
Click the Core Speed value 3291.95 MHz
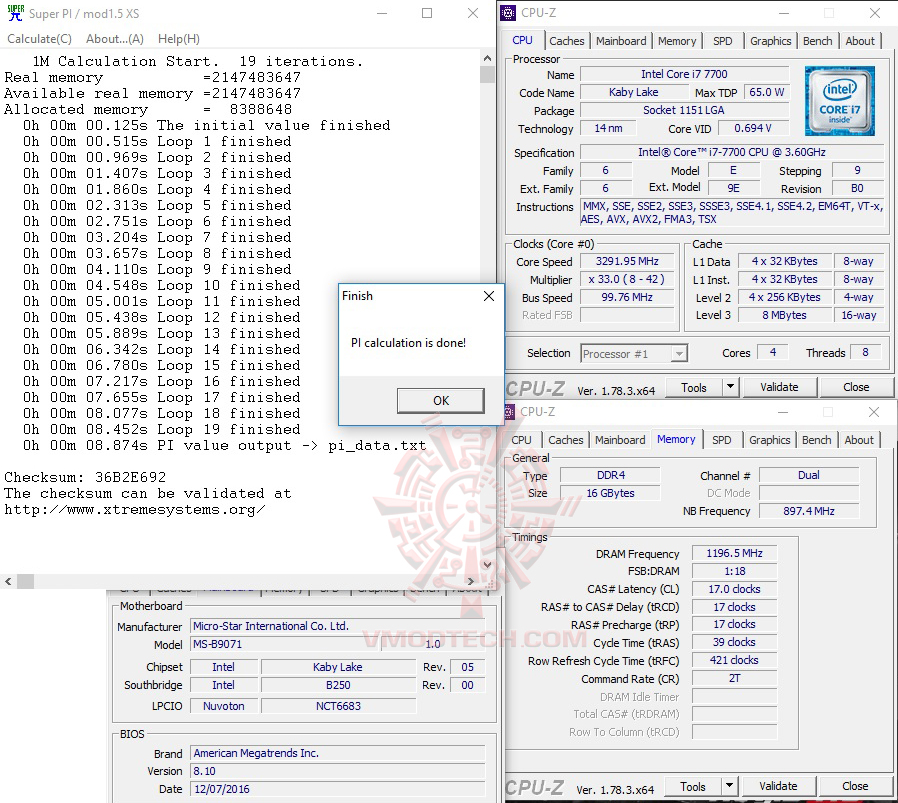(627, 262)
